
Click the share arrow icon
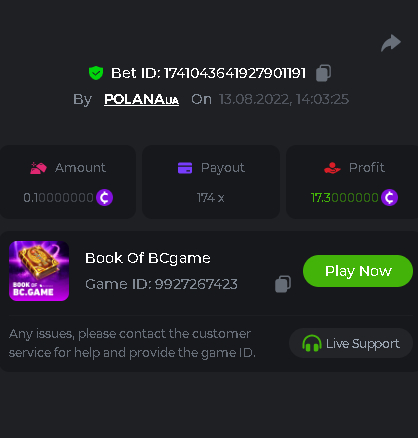(391, 43)
